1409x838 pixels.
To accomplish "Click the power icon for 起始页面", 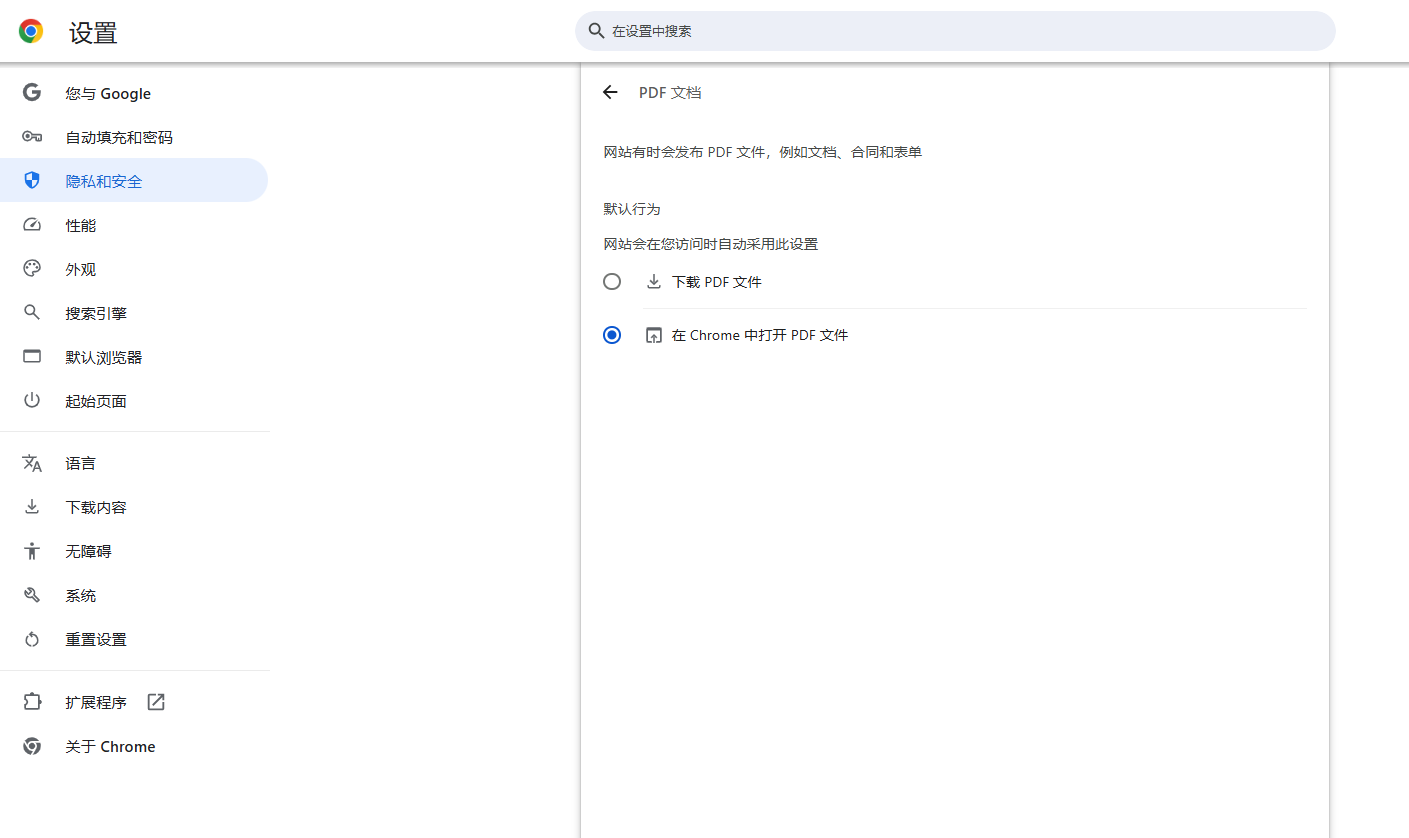I will (x=32, y=401).
